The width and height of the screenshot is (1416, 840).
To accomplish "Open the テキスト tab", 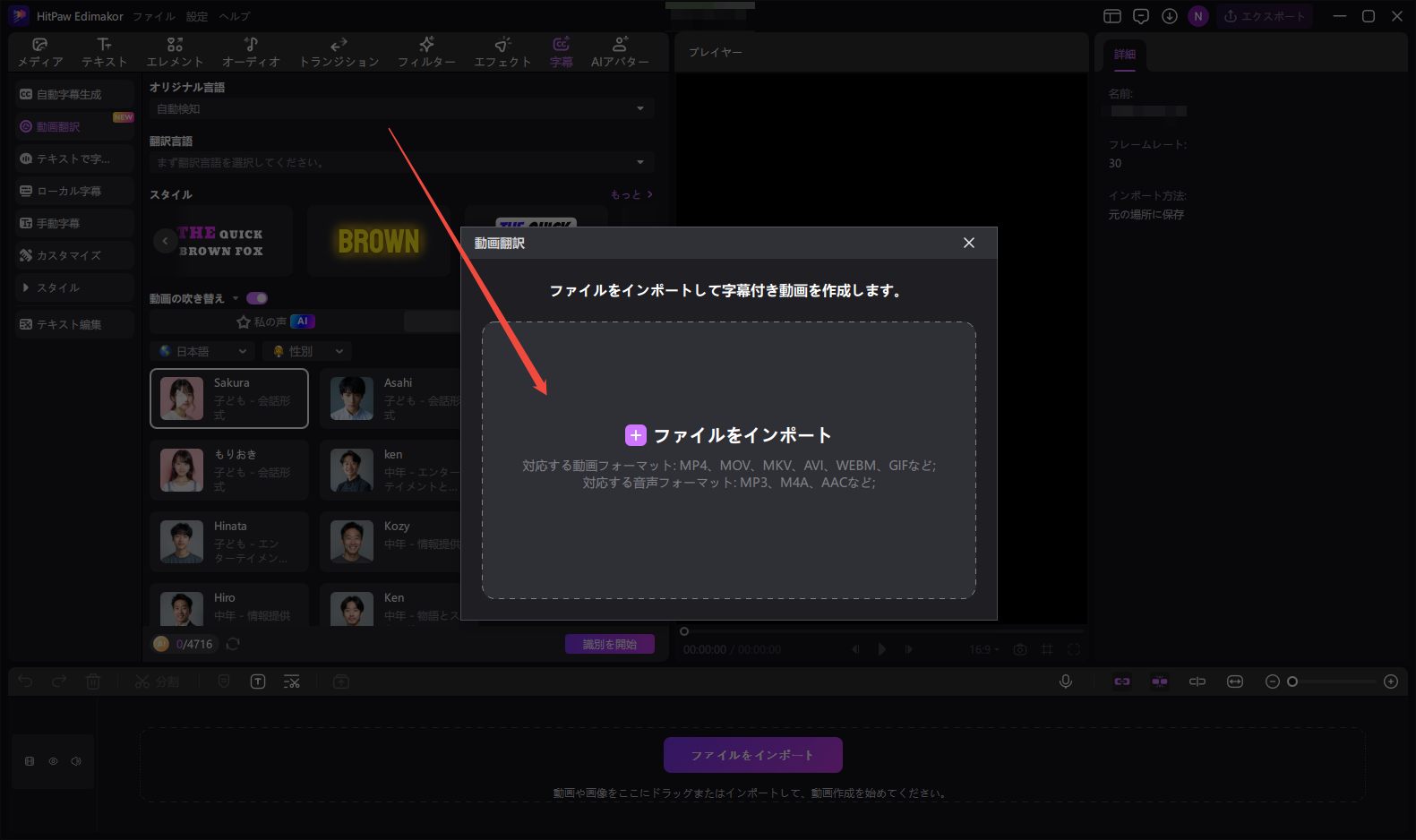I will pyautogui.click(x=104, y=52).
